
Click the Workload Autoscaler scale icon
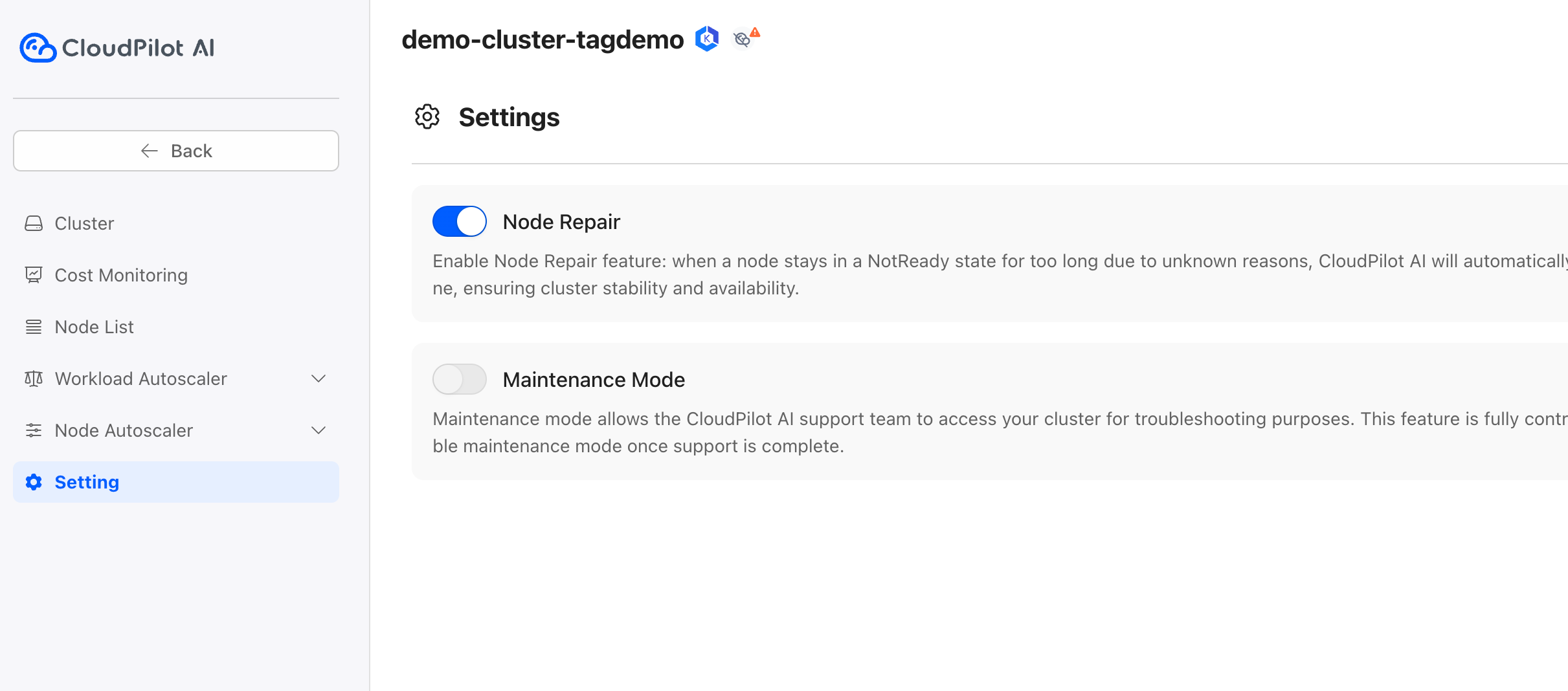pyautogui.click(x=34, y=378)
